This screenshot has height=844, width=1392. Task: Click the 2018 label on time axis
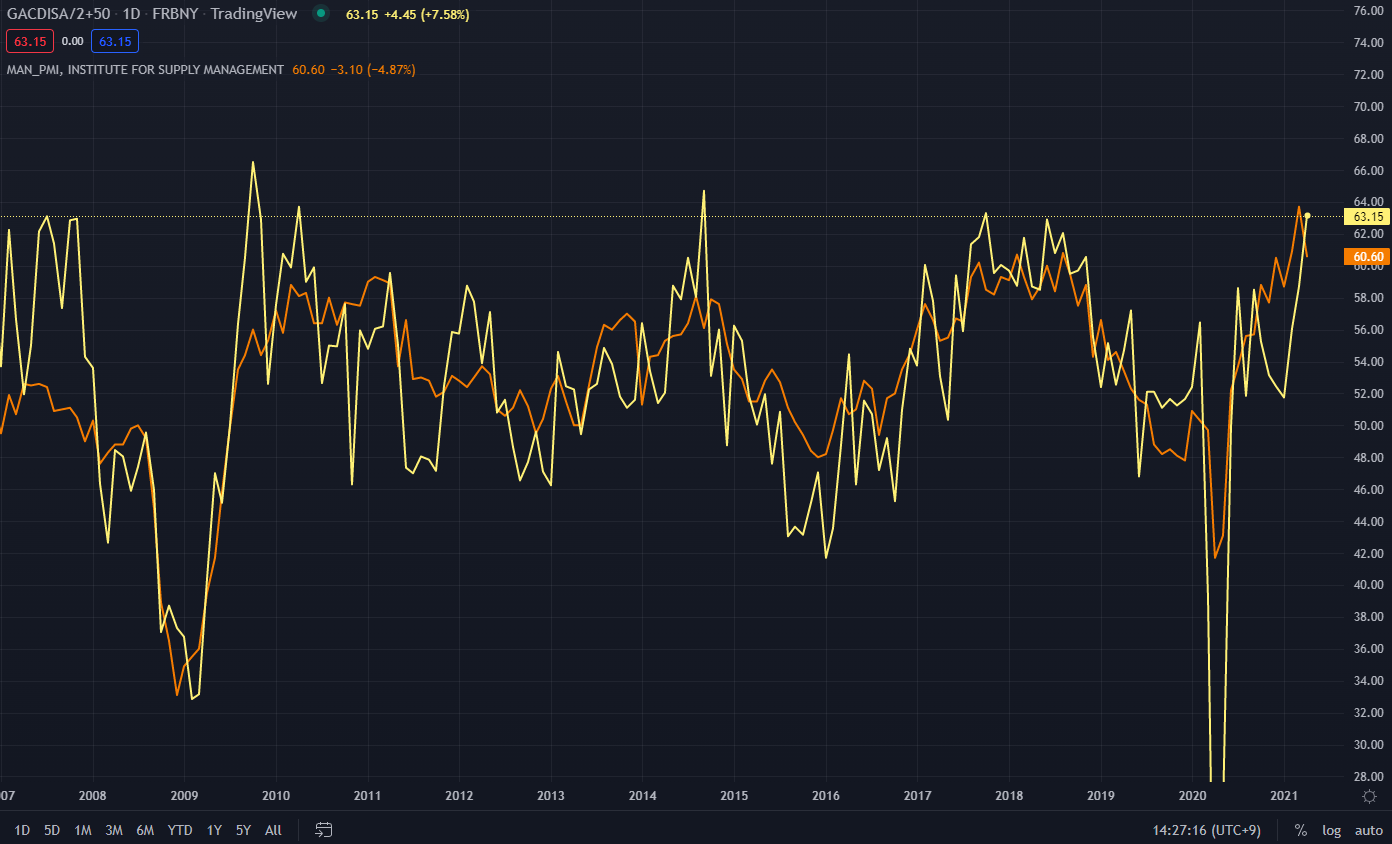(x=1009, y=796)
